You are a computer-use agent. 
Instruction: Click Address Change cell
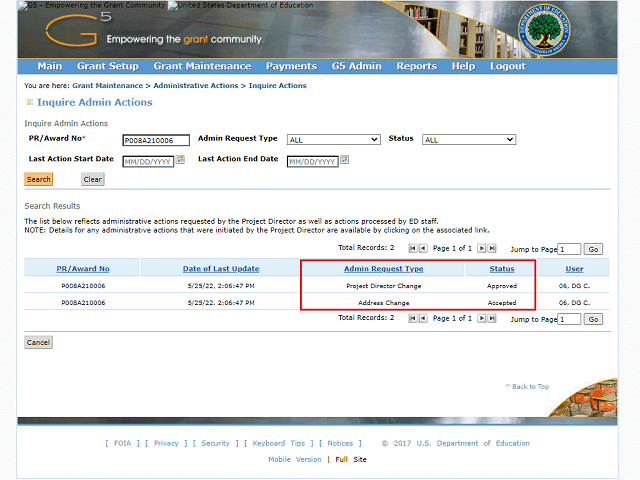tap(384, 303)
